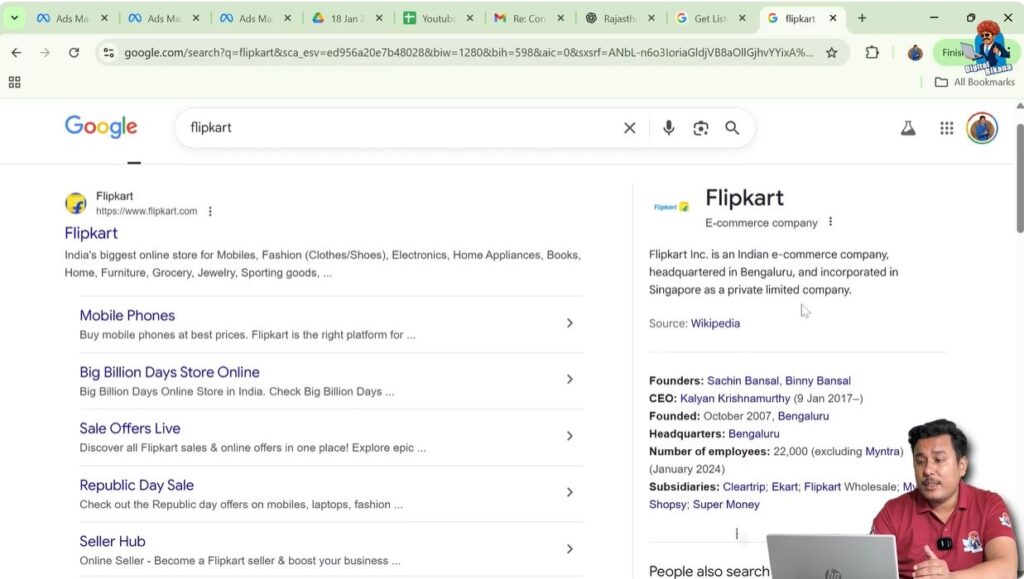Image resolution: width=1024 pixels, height=579 pixels.
Task: Open the Extensions puzzle icon
Action: coord(871,51)
